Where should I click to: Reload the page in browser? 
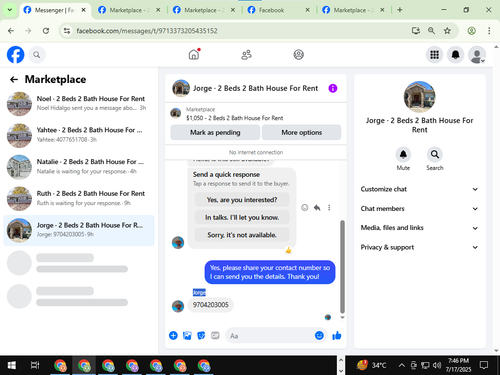46,31
